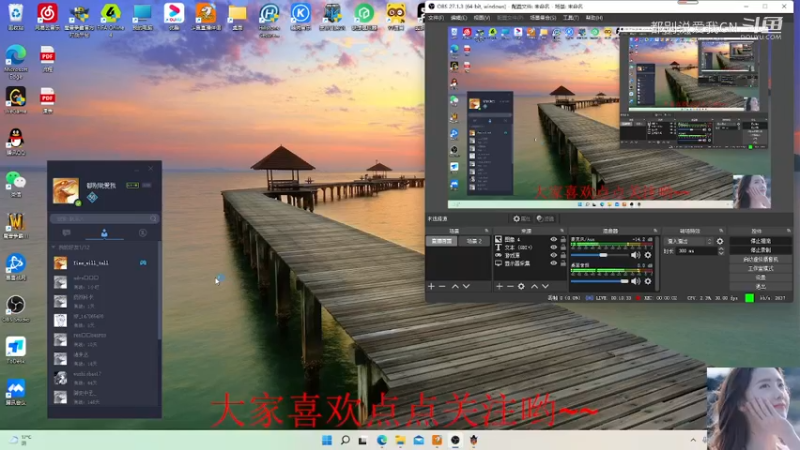Open FIFA Online 4 desktop shortcut
The height and width of the screenshot is (450, 800).
[110, 17]
